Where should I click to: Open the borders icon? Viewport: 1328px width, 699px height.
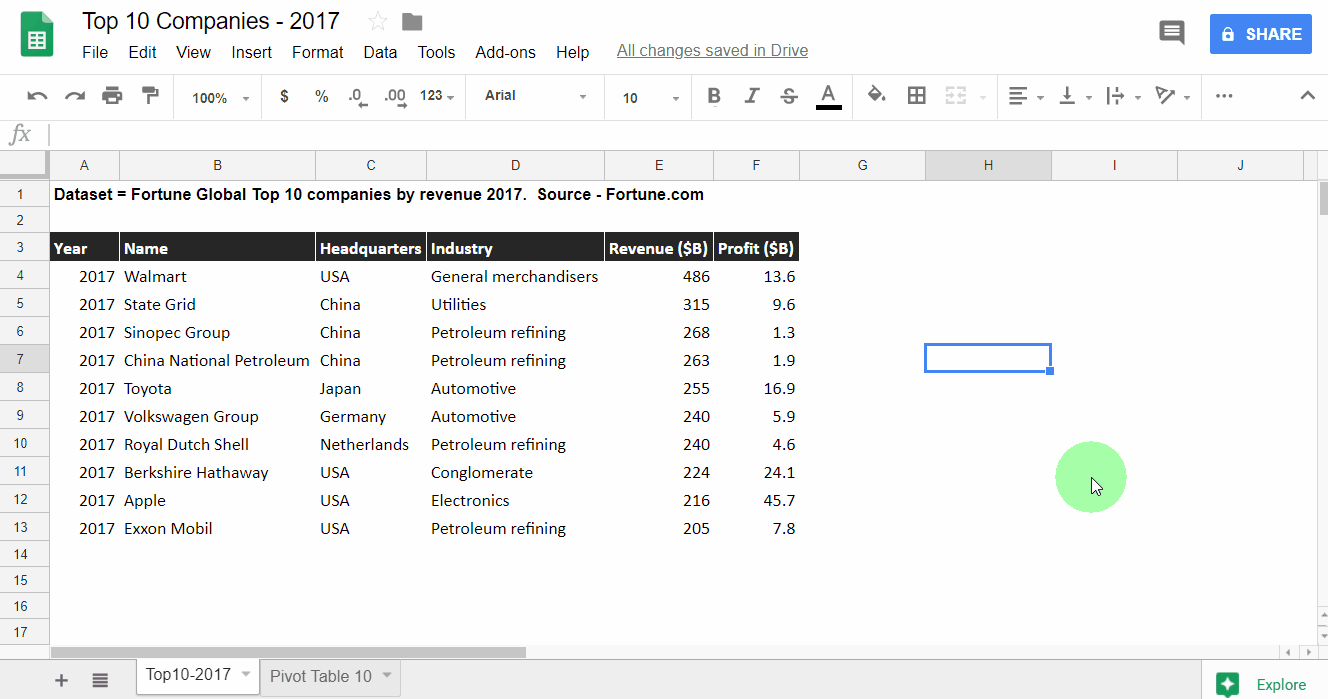pyautogui.click(x=916, y=95)
